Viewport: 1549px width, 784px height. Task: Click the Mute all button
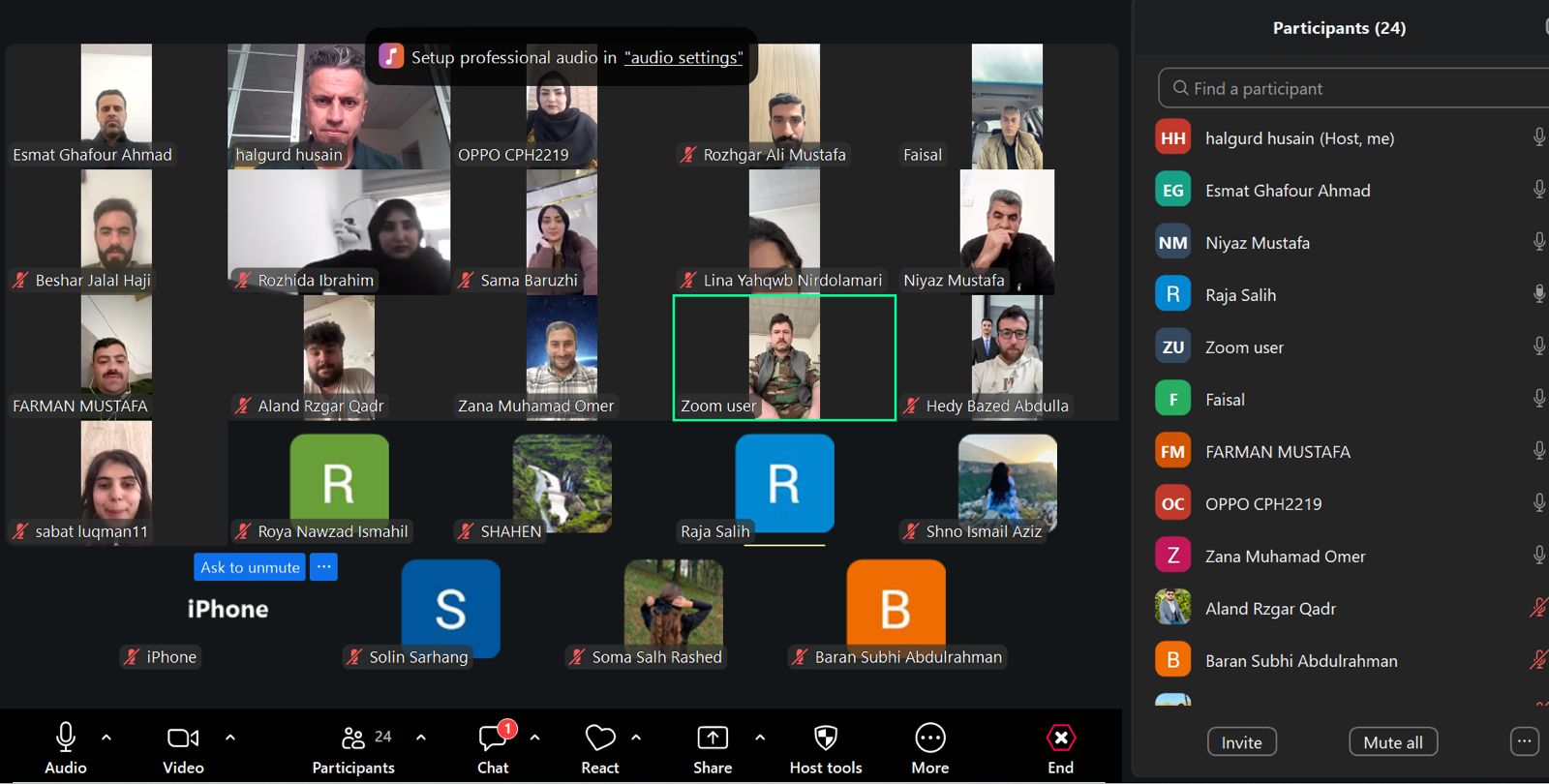[1392, 742]
